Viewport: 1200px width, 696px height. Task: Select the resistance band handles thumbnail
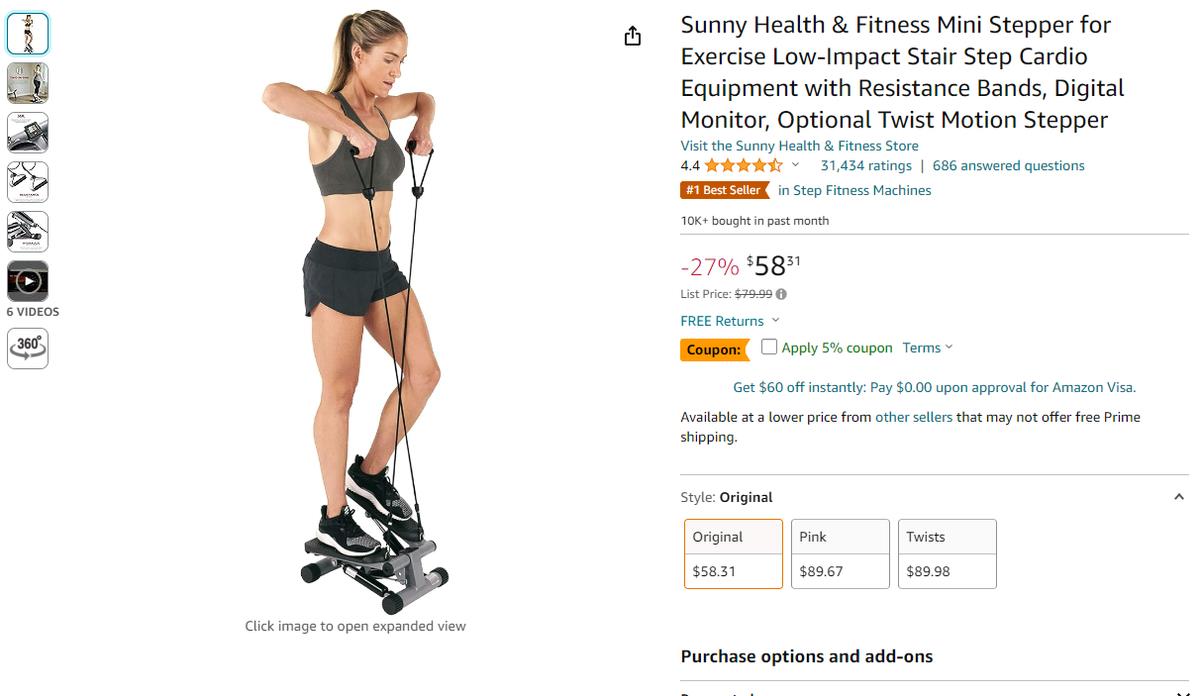tap(28, 182)
